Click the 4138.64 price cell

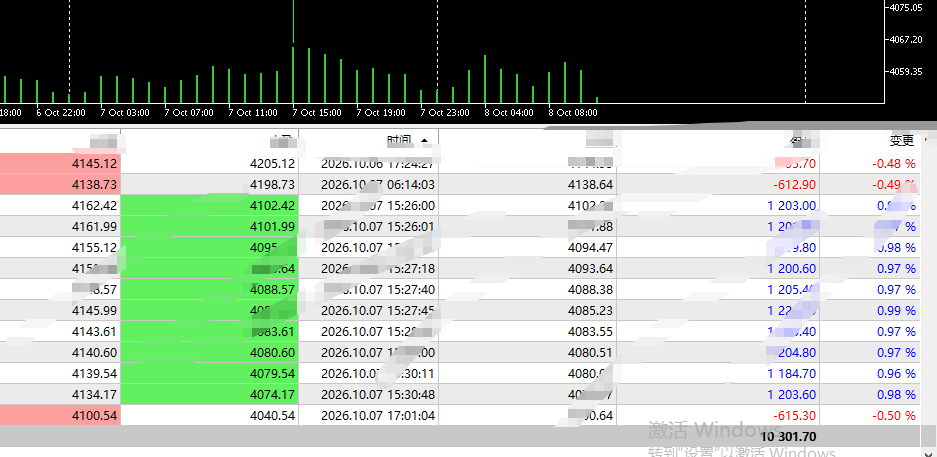point(590,185)
